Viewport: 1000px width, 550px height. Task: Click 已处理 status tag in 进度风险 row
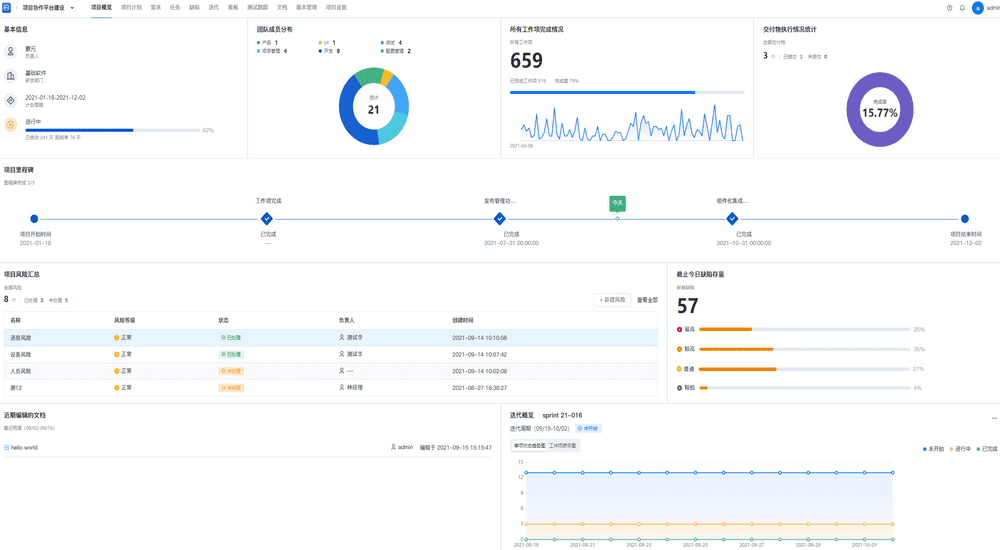point(231,338)
